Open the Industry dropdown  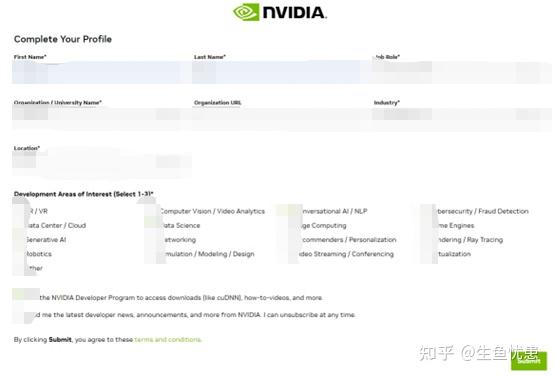tap(462, 117)
